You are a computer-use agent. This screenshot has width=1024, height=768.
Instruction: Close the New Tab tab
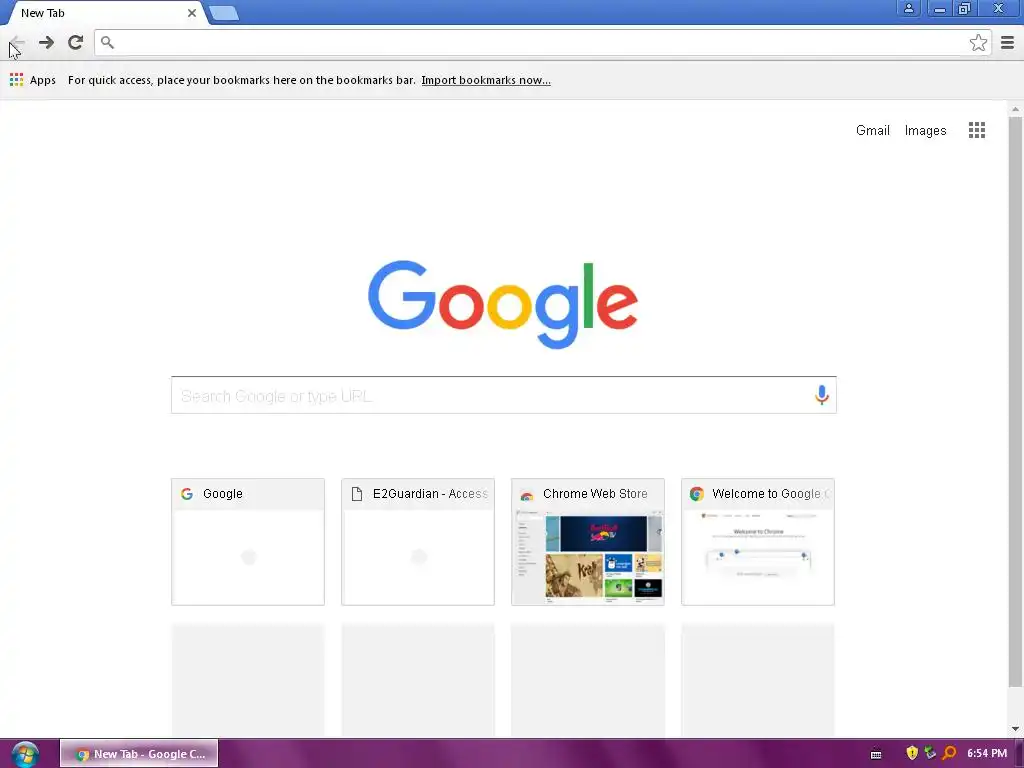192,13
